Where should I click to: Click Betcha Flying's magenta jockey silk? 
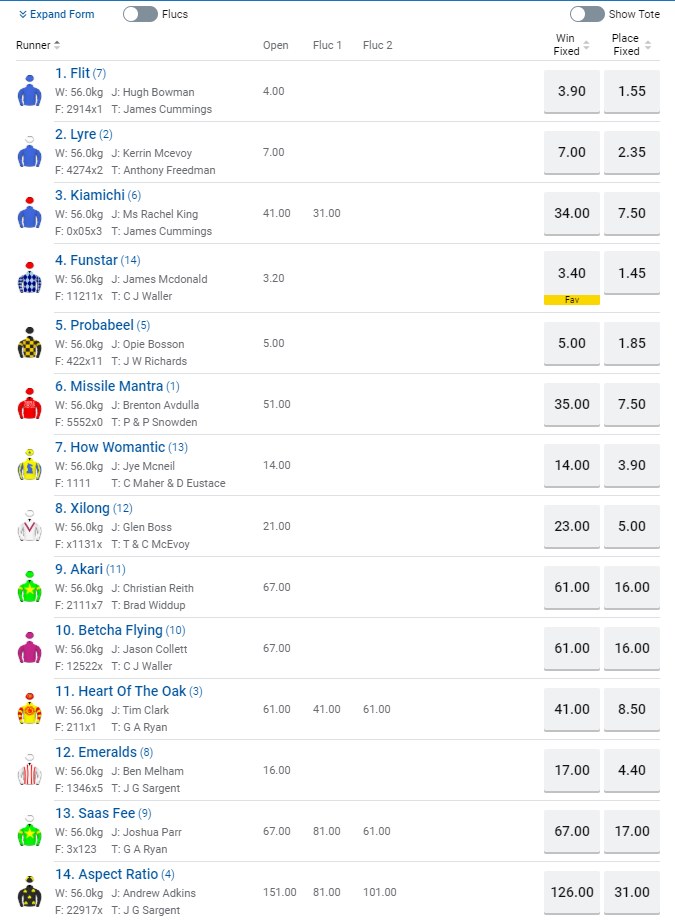pyautogui.click(x=29, y=648)
